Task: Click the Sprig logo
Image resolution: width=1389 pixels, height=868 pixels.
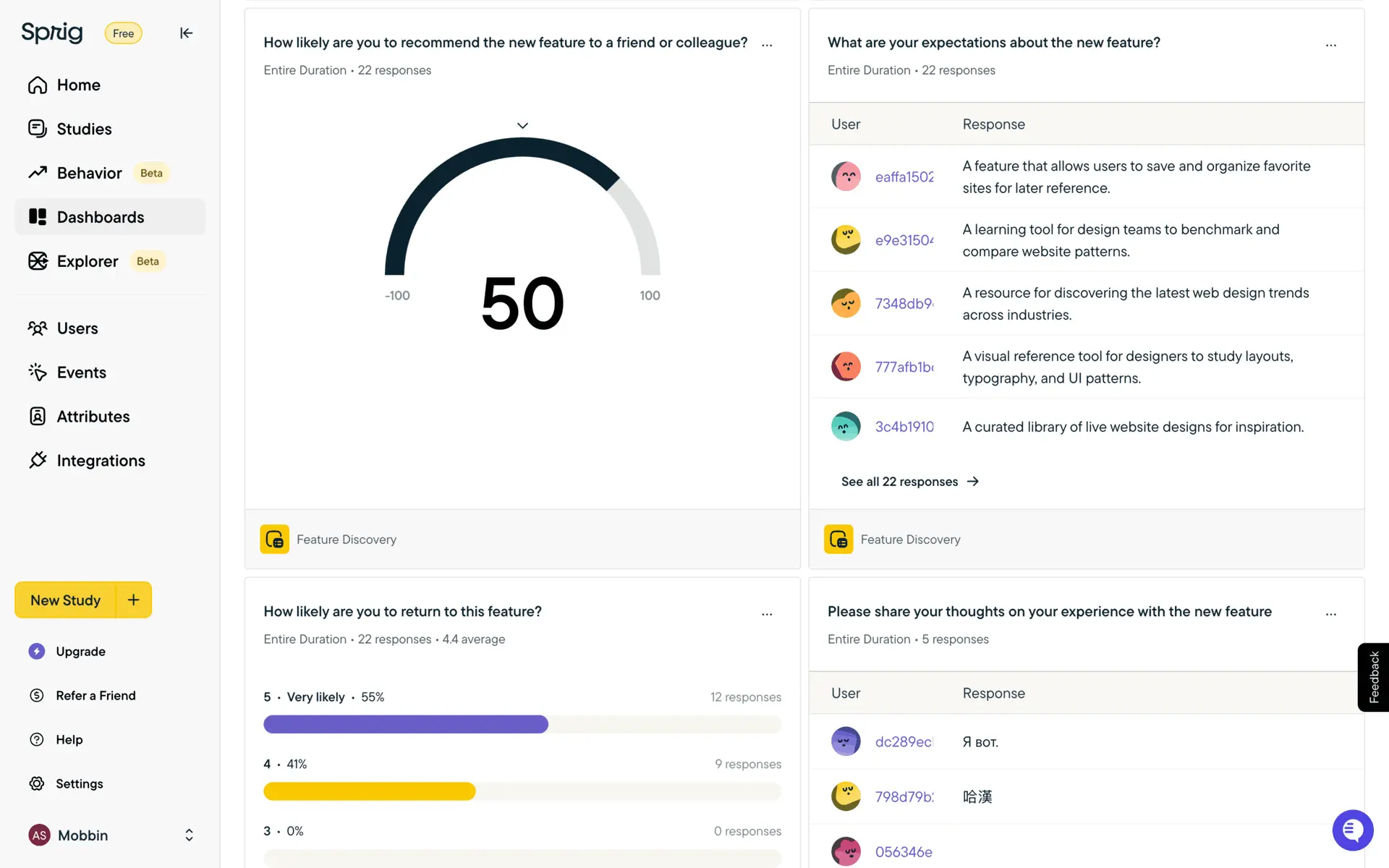Action: [x=52, y=33]
